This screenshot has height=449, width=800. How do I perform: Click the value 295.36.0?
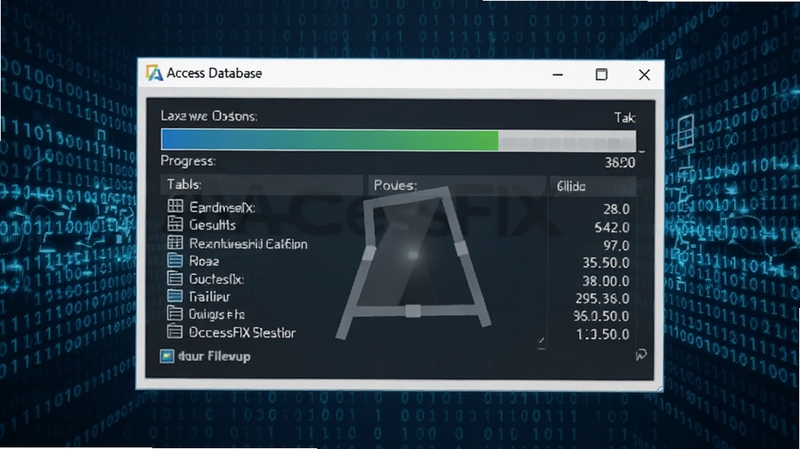pyautogui.click(x=603, y=298)
